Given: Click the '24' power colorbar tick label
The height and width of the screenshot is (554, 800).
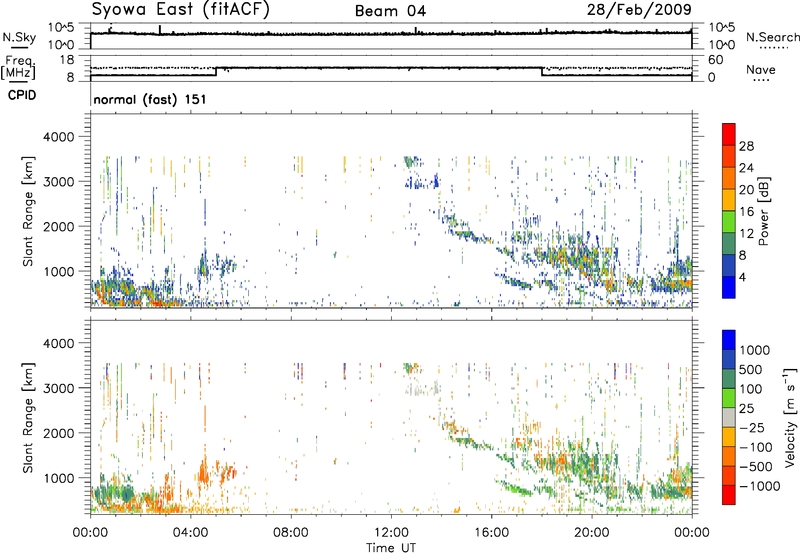Looking at the screenshot, I should [x=746, y=168].
